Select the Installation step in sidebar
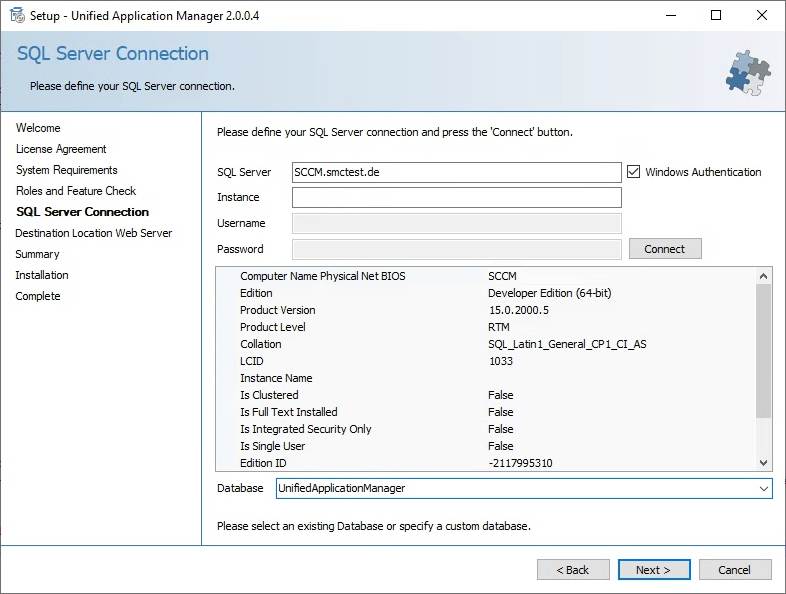Screen dimensions: 786x594 click(x=42, y=275)
